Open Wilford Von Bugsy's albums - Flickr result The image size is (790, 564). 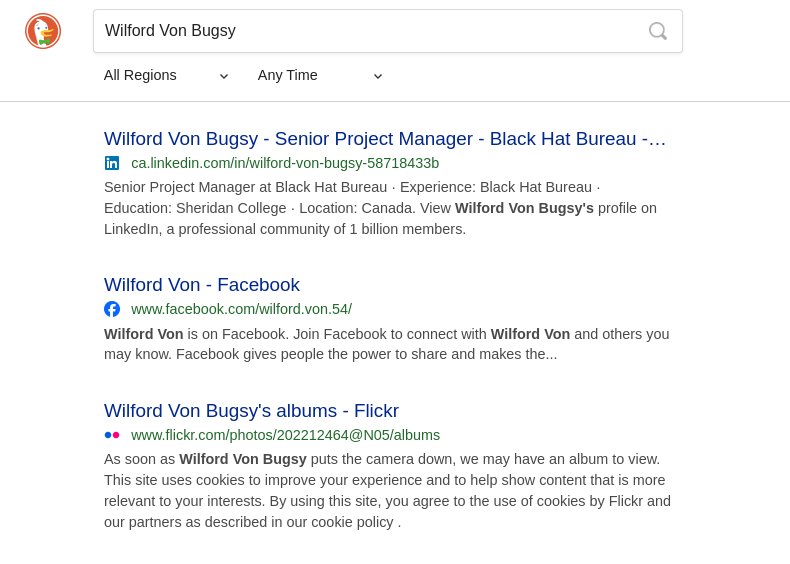(251, 411)
